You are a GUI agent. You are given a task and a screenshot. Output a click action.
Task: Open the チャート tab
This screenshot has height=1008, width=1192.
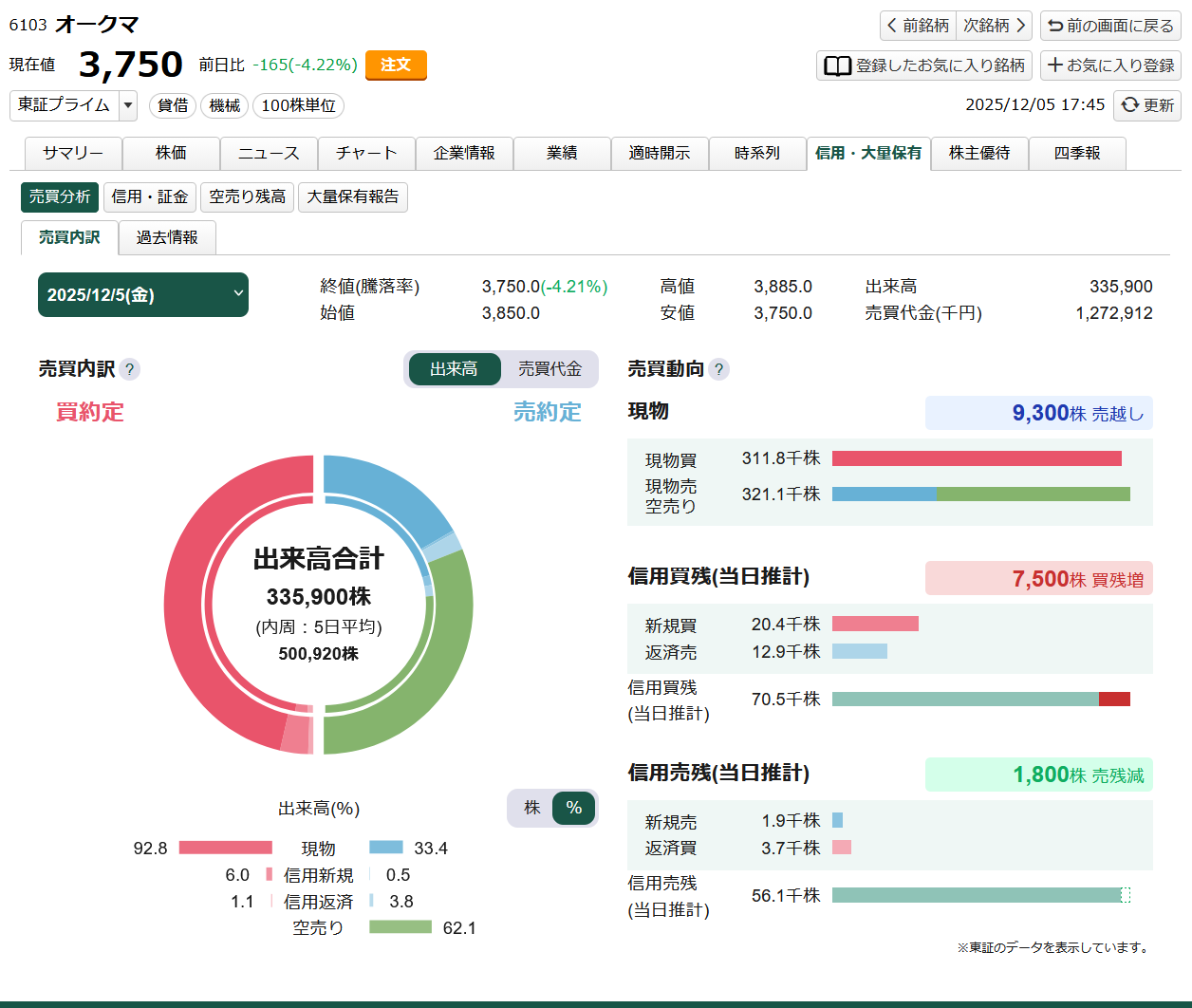click(366, 153)
